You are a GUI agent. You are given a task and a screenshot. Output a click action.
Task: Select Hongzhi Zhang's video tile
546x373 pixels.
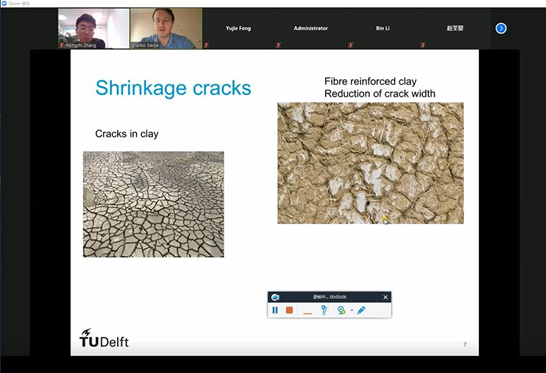tap(94, 28)
